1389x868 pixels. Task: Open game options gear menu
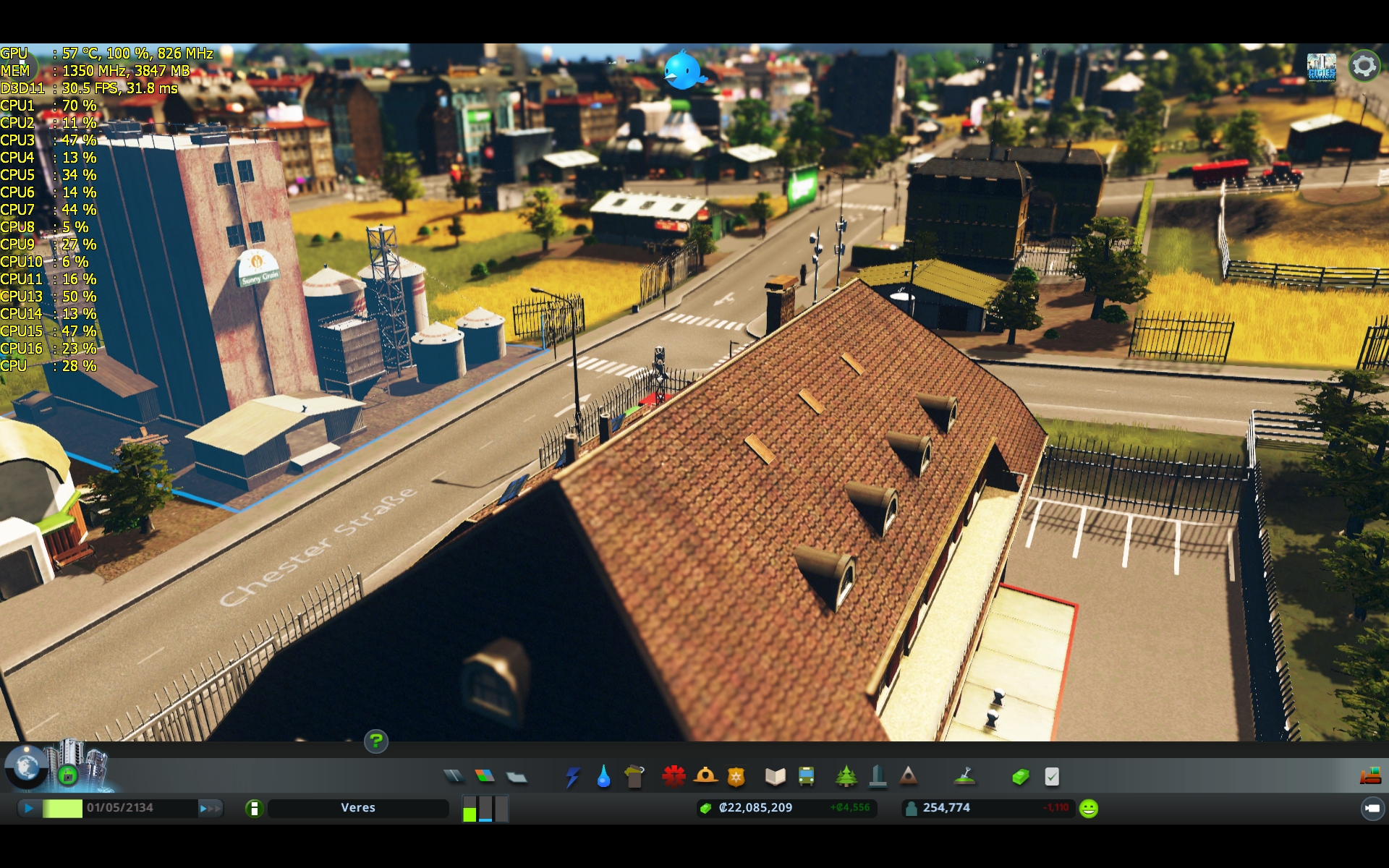(x=1364, y=66)
